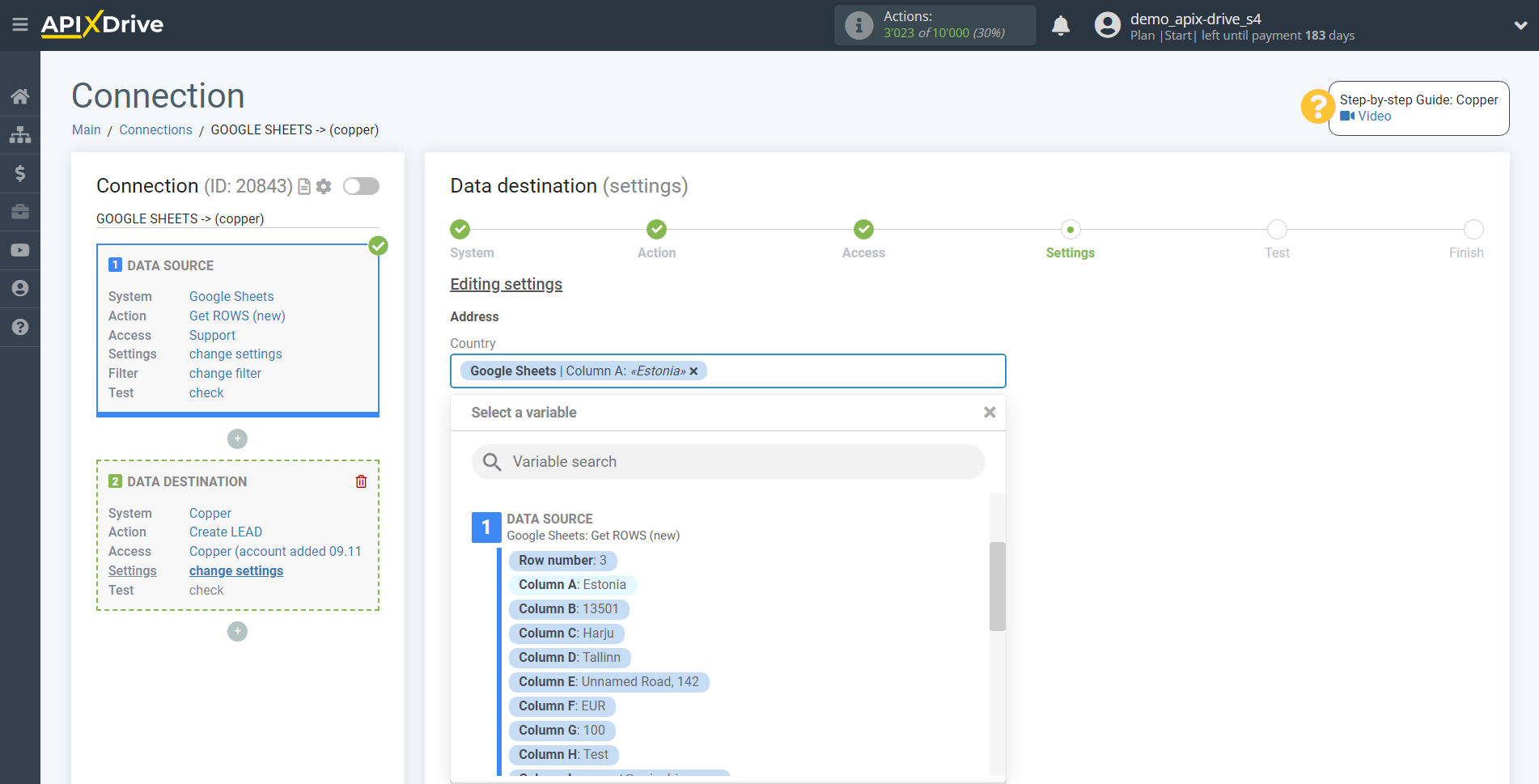Viewport: 1539px width, 784px height.
Task: Open the Support access link
Action: pyautogui.click(x=212, y=335)
